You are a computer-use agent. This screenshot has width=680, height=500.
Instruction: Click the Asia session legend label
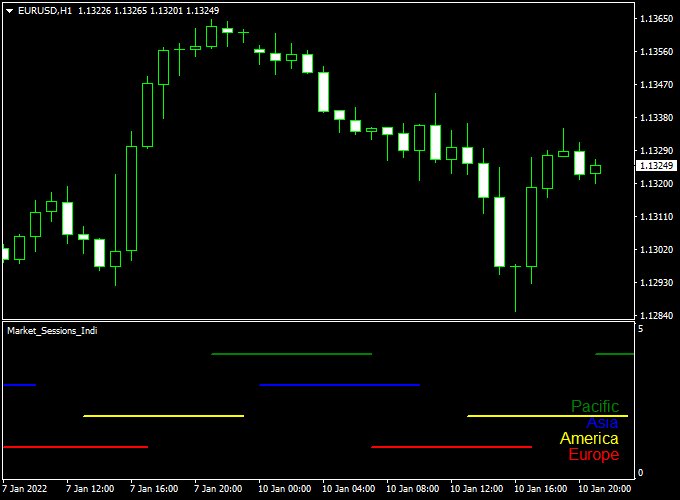[602, 422]
